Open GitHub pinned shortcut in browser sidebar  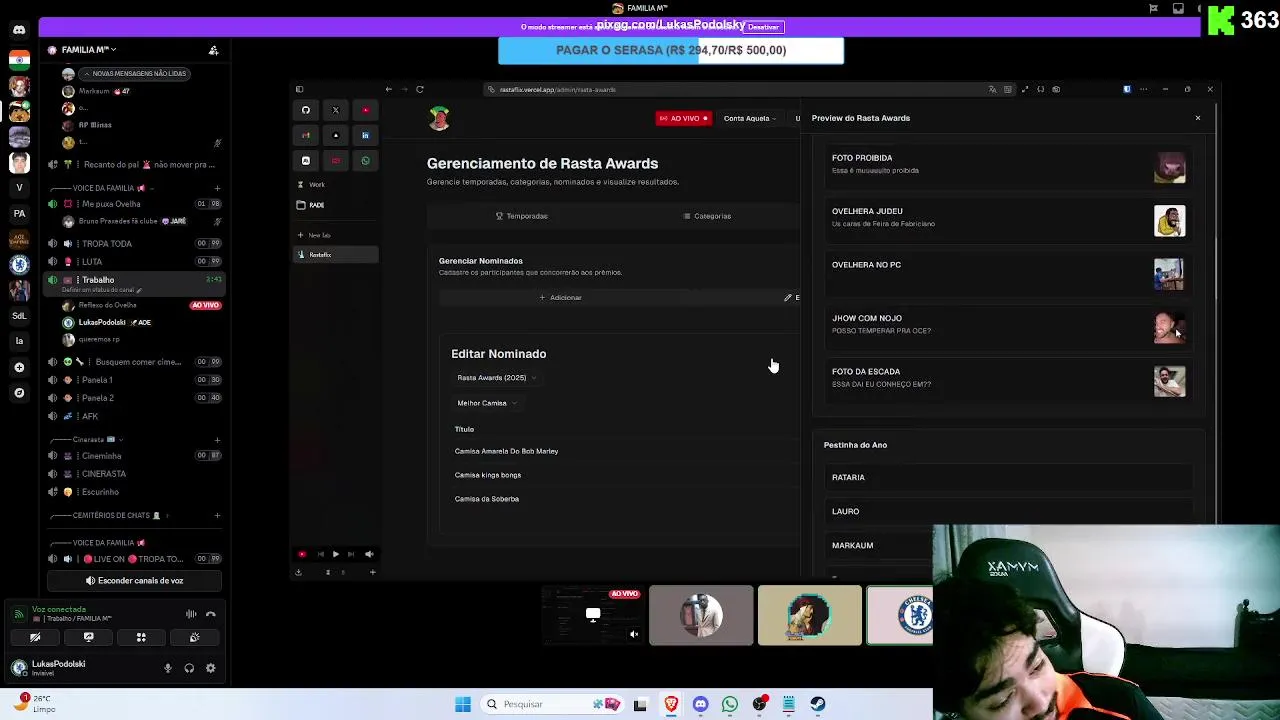click(306, 110)
